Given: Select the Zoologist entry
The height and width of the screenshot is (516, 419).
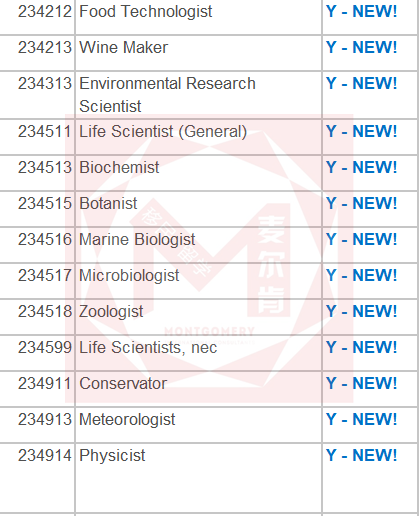Looking at the screenshot, I should coord(111,312).
